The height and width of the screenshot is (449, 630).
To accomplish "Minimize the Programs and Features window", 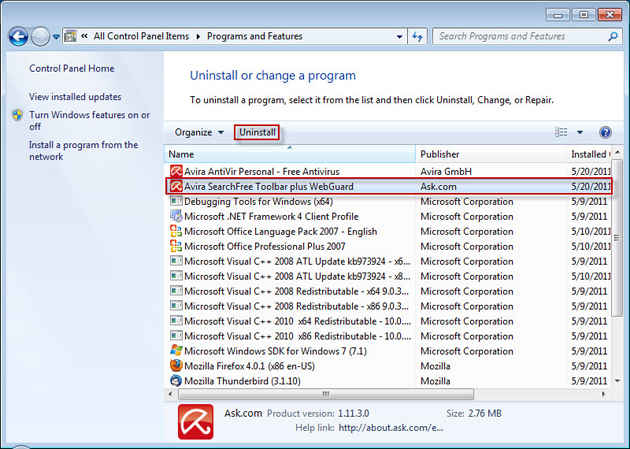I will [x=558, y=15].
